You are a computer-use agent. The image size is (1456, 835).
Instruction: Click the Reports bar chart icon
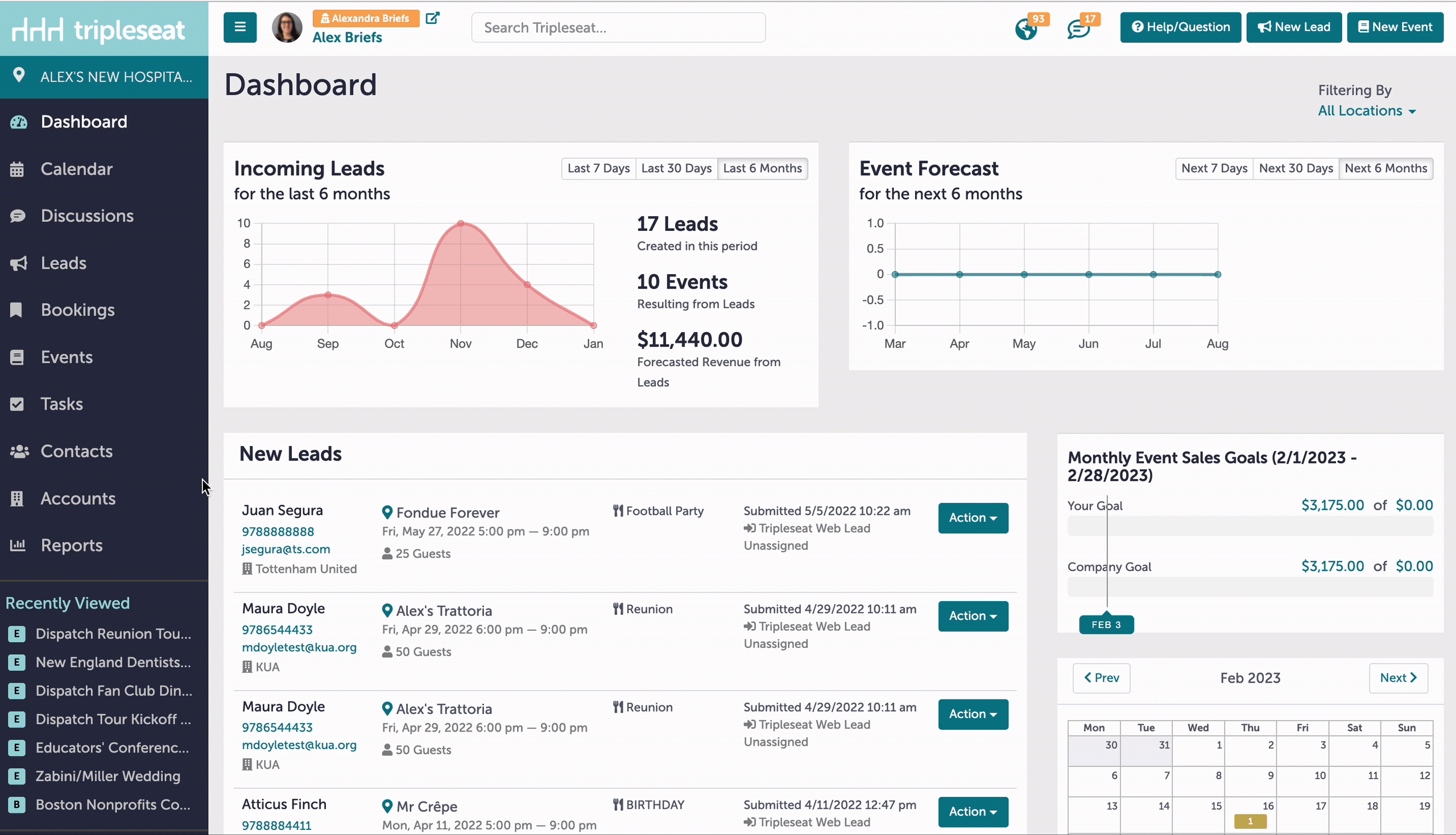click(x=18, y=545)
